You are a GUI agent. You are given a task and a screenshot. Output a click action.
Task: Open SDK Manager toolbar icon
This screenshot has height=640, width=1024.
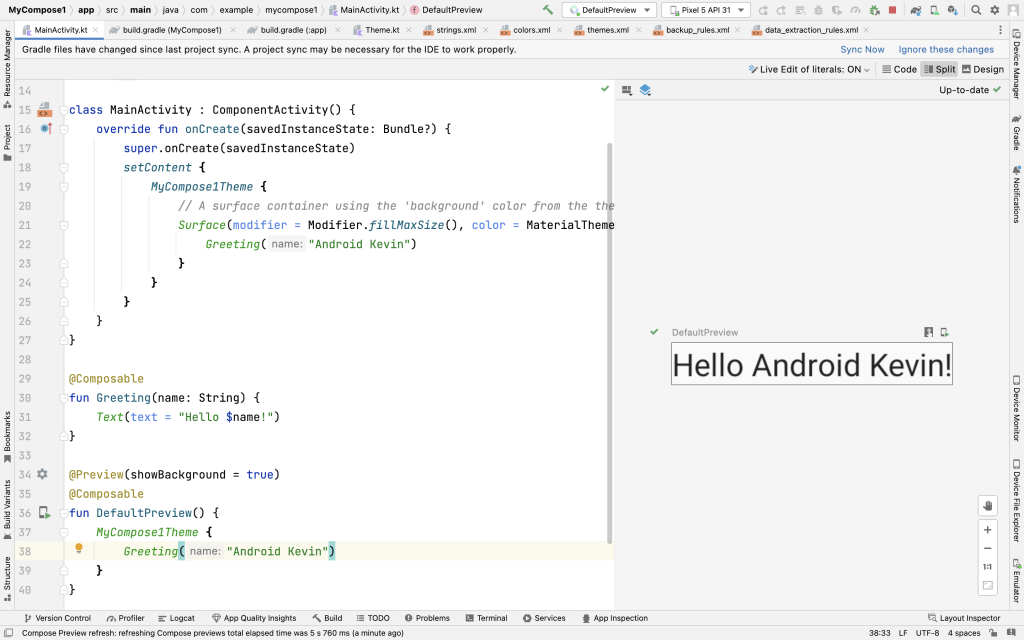tap(953, 10)
